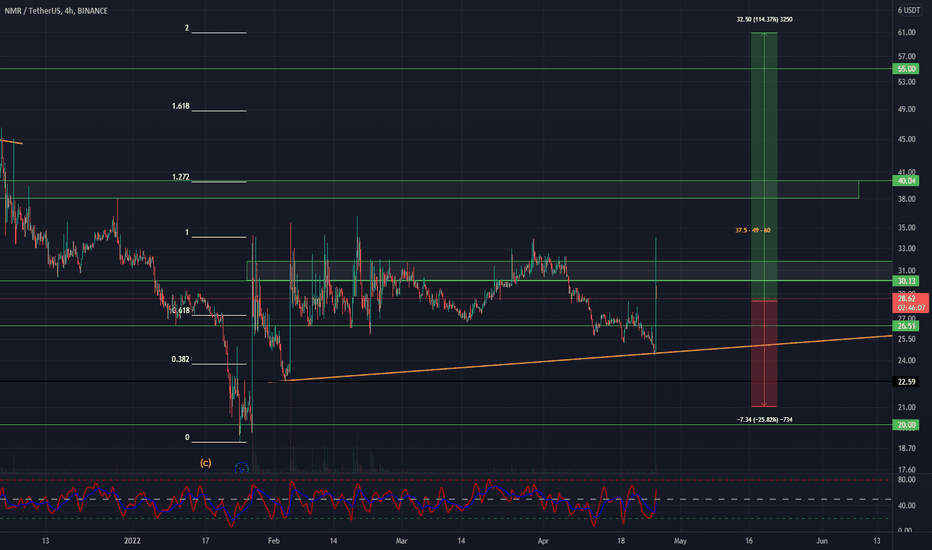The image size is (932, 550).
Task: Click the Feb label on time axis
Action: 273,540
